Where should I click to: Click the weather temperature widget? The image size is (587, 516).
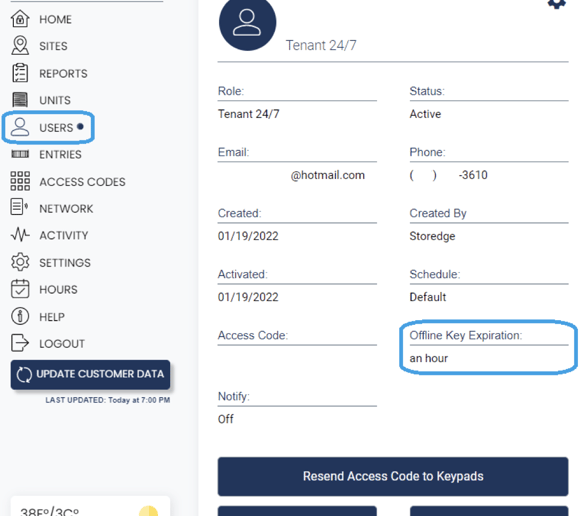click(x=91, y=506)
